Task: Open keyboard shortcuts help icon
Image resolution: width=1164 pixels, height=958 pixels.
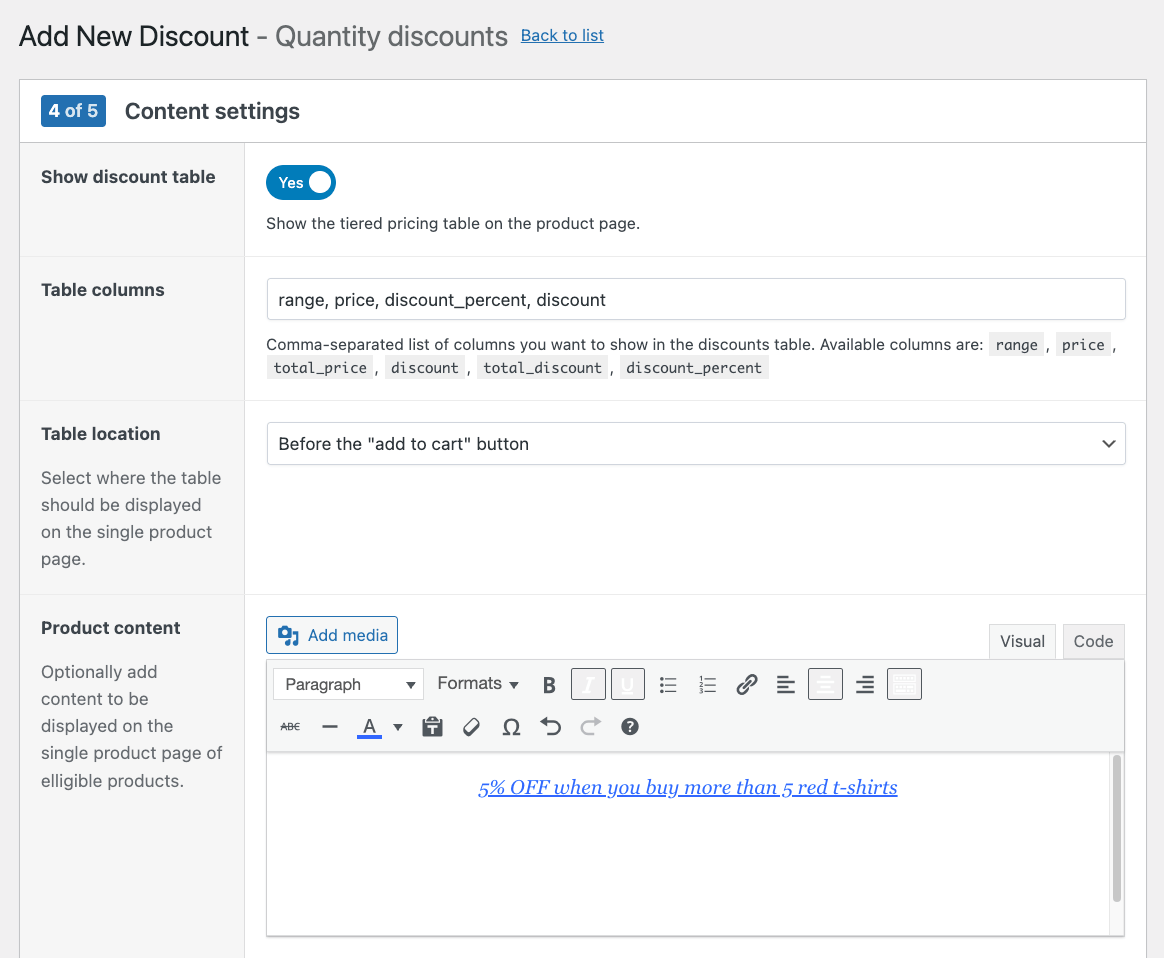Action: pos(630,726)
